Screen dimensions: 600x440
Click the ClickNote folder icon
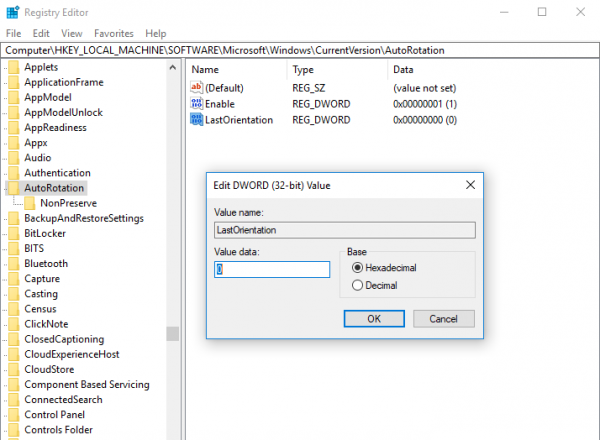[14, 324]
